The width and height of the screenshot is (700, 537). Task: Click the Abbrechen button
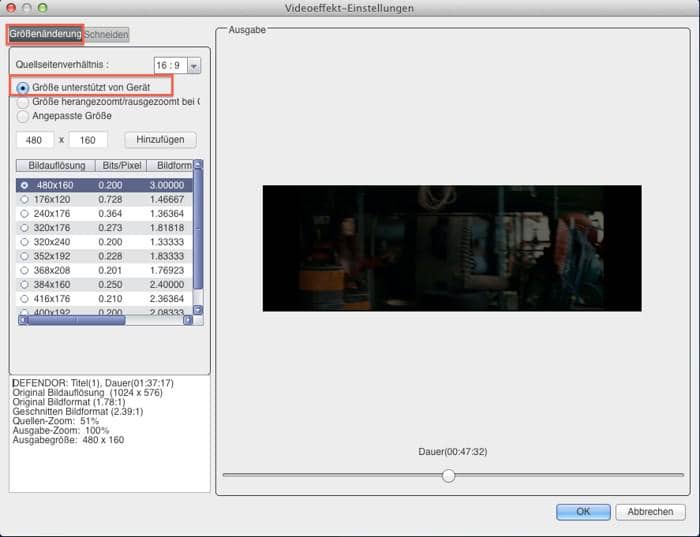[650, 512]
